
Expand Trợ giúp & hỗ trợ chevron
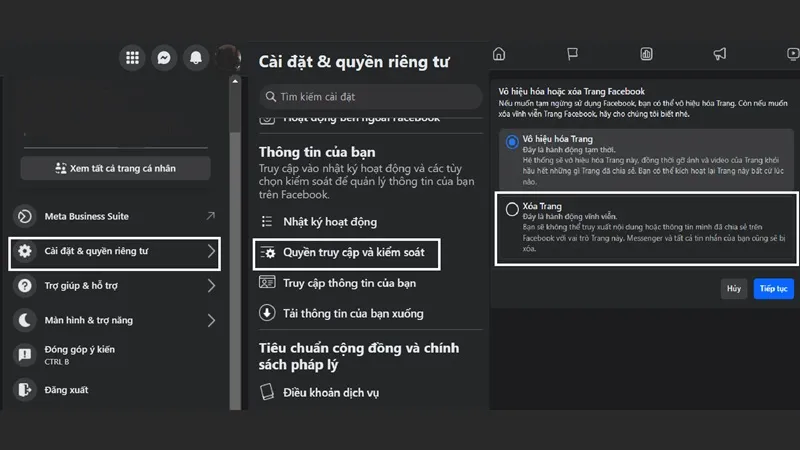click(211, 286)
